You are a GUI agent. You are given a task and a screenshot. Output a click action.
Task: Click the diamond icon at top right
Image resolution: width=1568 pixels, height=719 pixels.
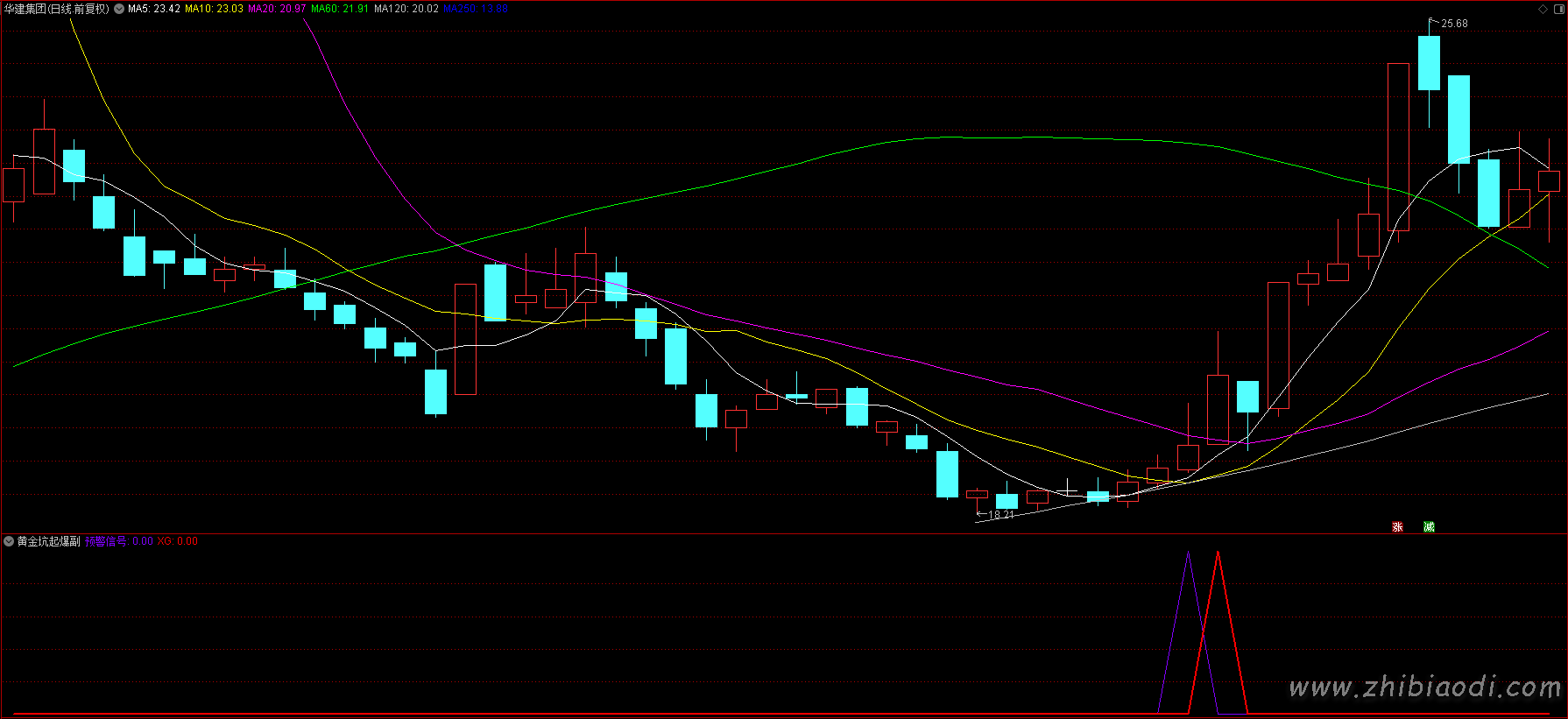pos(1543,9)
